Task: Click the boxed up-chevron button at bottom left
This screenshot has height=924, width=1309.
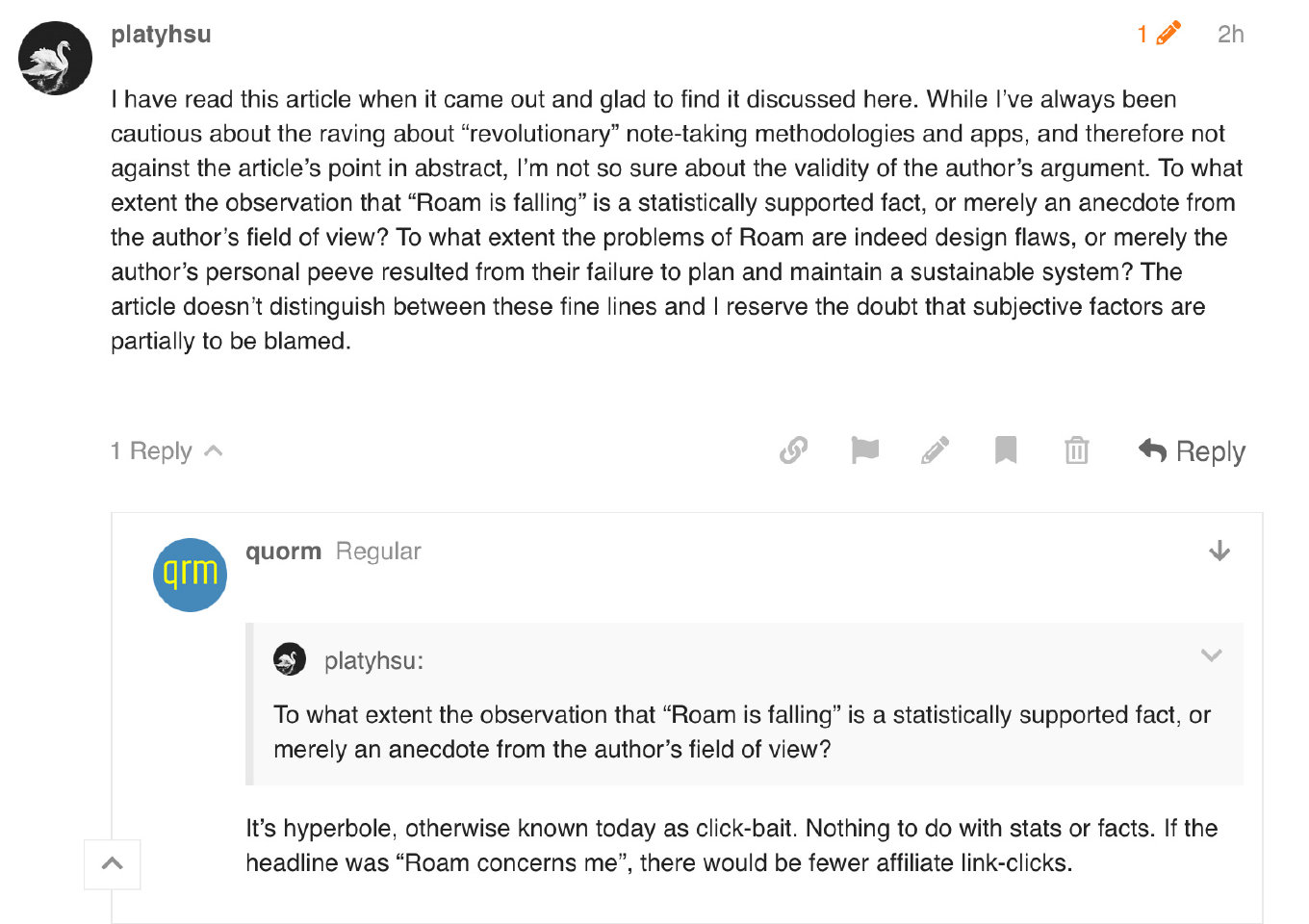Action: click(x=113, y=864)
